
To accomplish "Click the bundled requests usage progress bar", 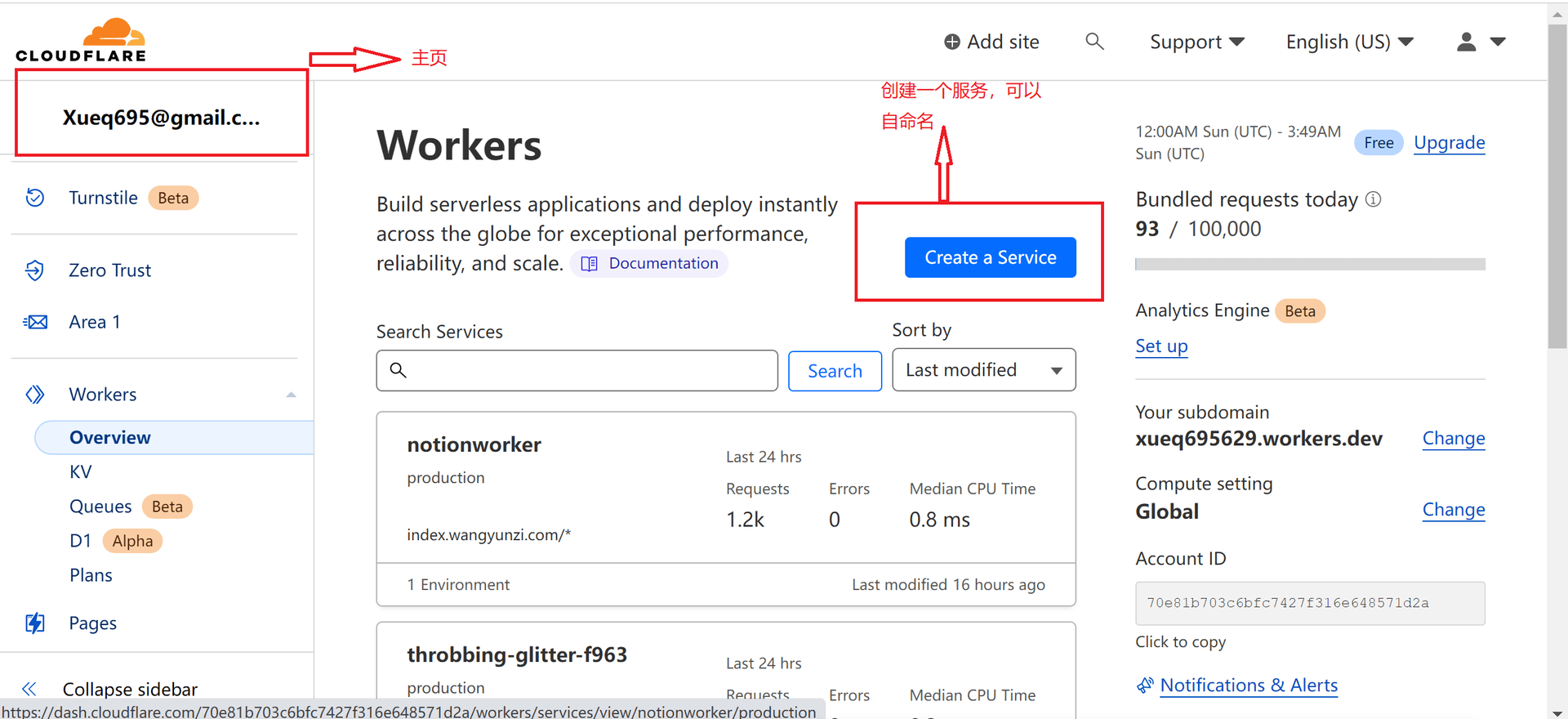I will (1309, 264).
